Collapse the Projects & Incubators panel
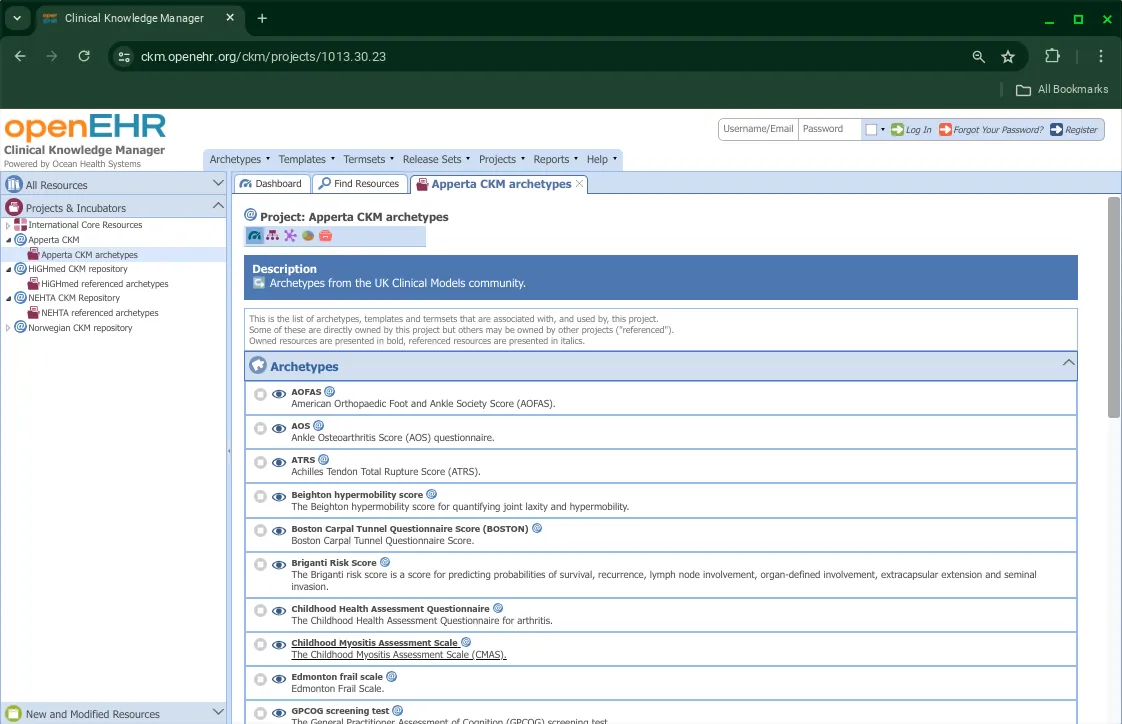This screenshot has height=724, width=1122. point(217,205)
